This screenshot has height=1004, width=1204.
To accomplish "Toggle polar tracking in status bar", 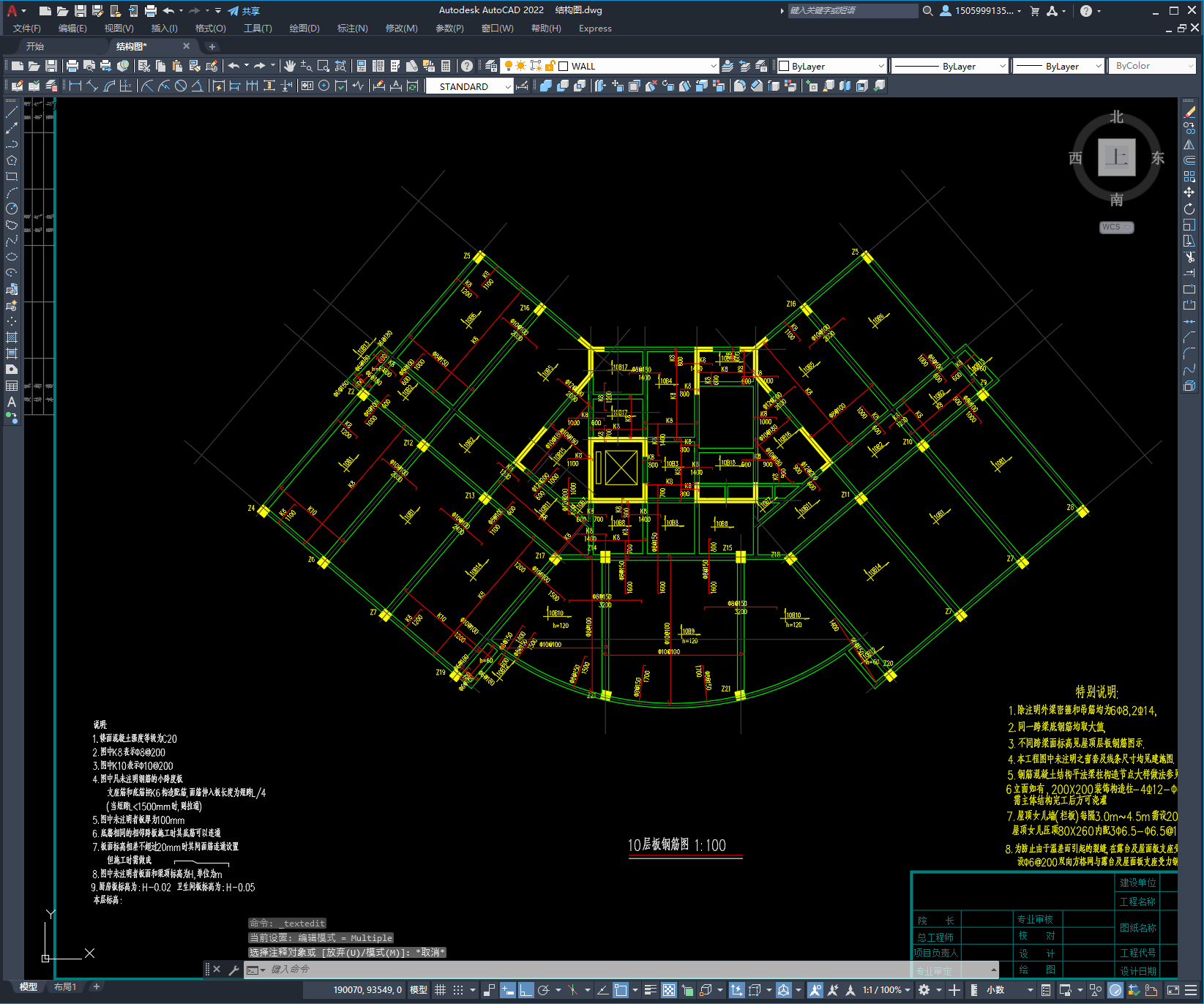I will (544, 990).
